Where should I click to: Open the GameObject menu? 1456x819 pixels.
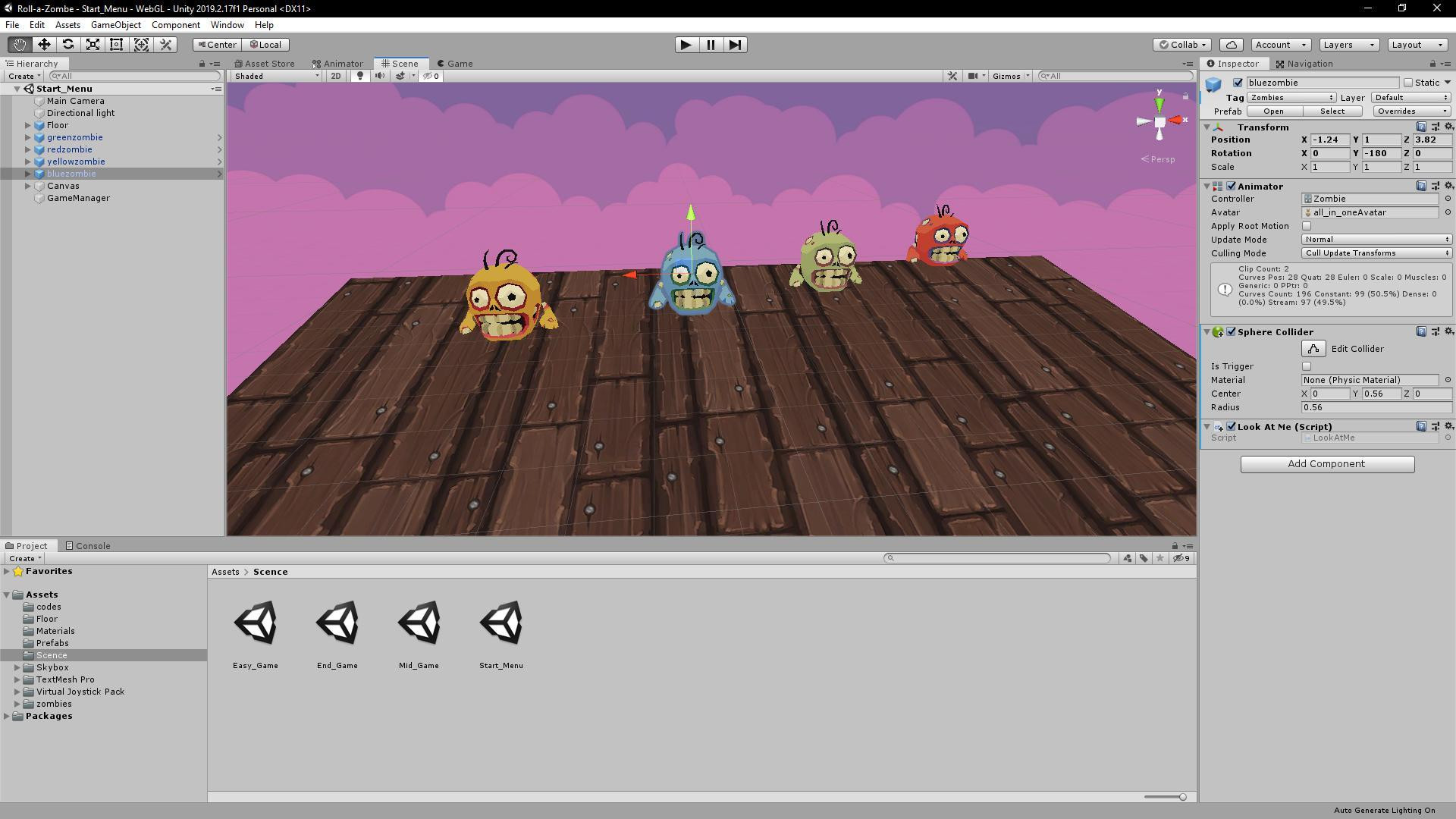tap(115, 25)
